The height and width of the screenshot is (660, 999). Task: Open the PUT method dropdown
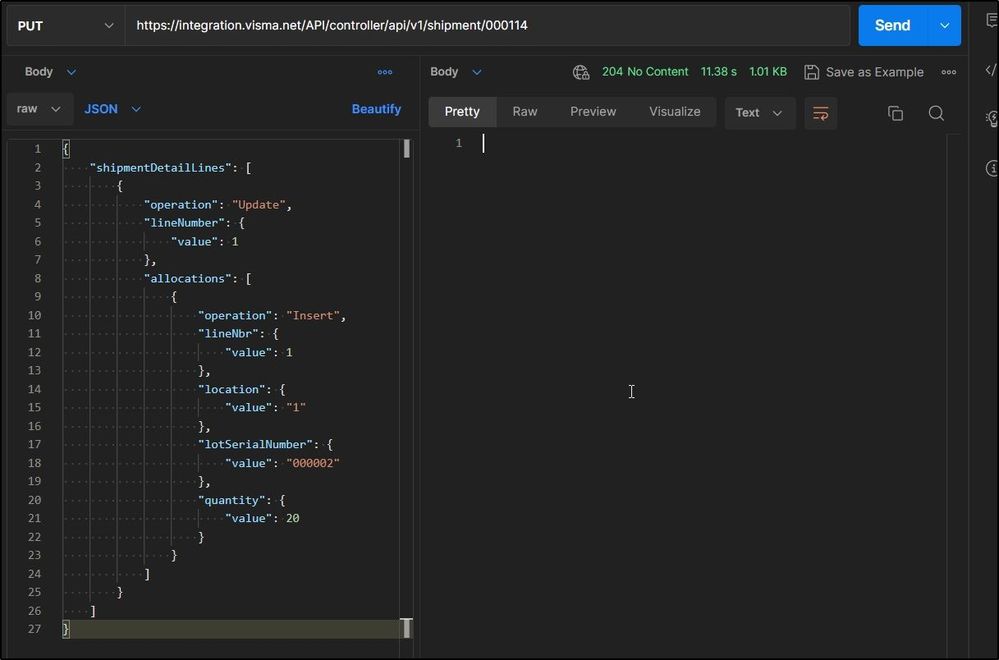click(65, 26)
